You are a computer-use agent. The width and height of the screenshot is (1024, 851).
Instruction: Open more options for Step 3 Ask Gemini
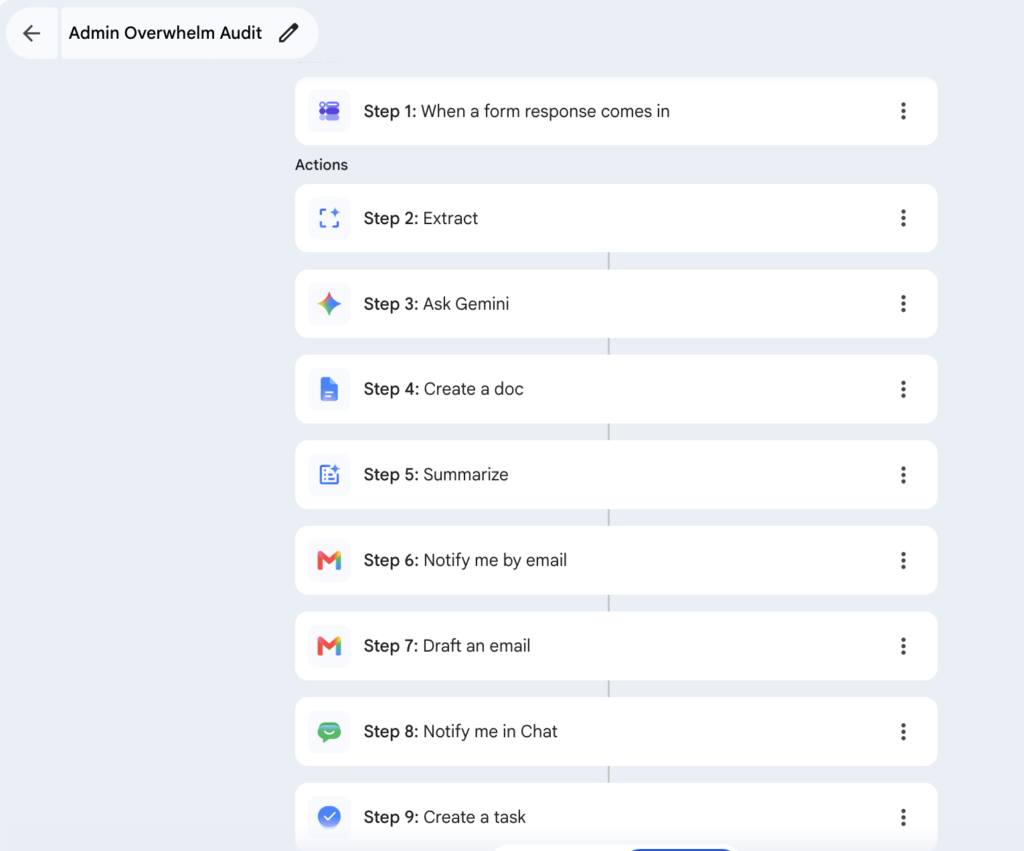903,304
